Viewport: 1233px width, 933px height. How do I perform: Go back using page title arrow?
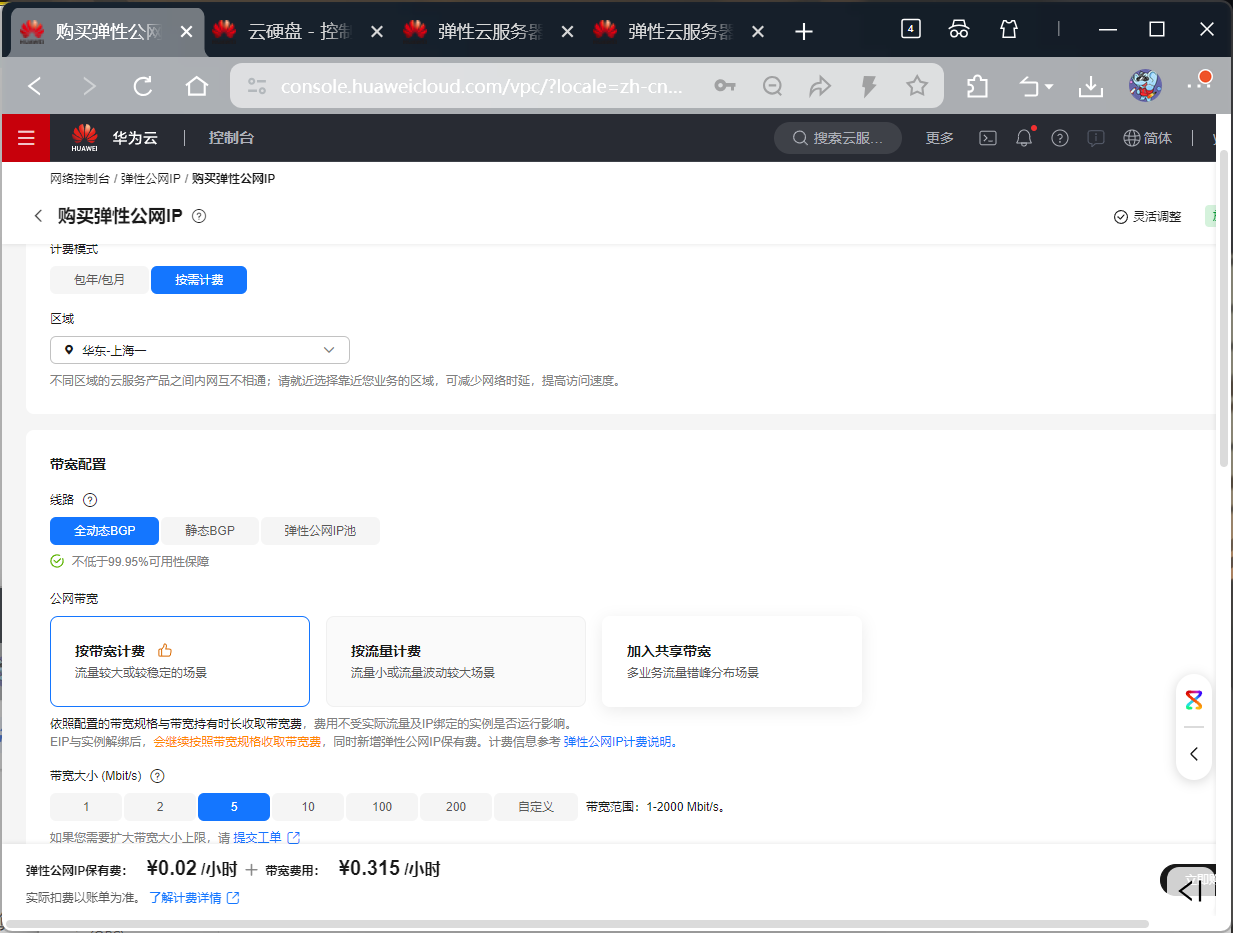pyautogui.click(x=38, y=216)
